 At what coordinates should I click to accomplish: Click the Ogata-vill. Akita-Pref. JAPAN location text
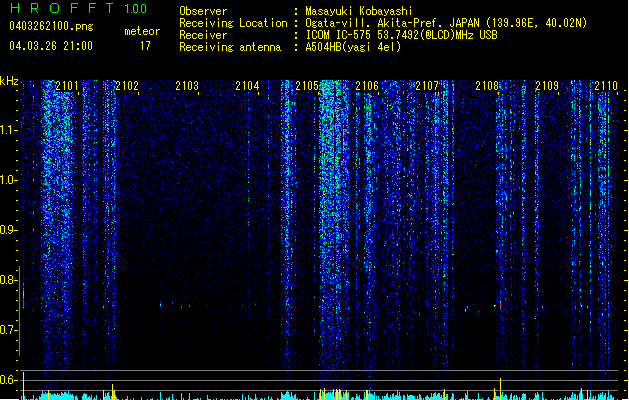446,23
